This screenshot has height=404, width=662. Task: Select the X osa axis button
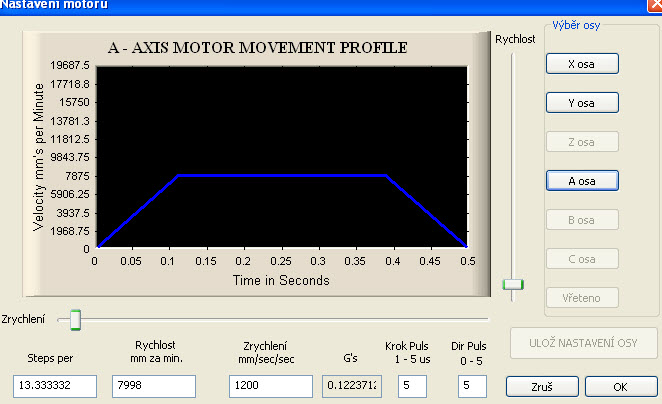582,63
